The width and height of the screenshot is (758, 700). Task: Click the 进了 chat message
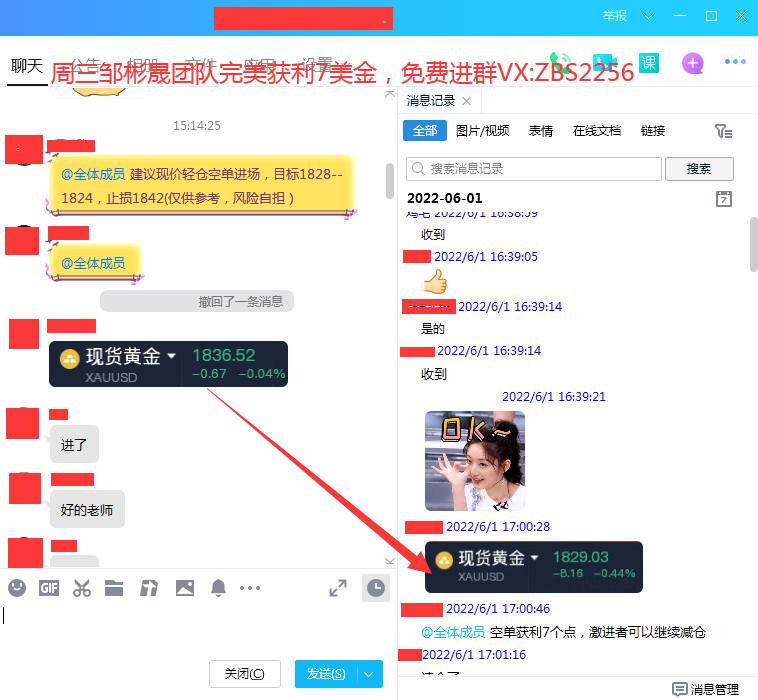(x=74, y=444)
